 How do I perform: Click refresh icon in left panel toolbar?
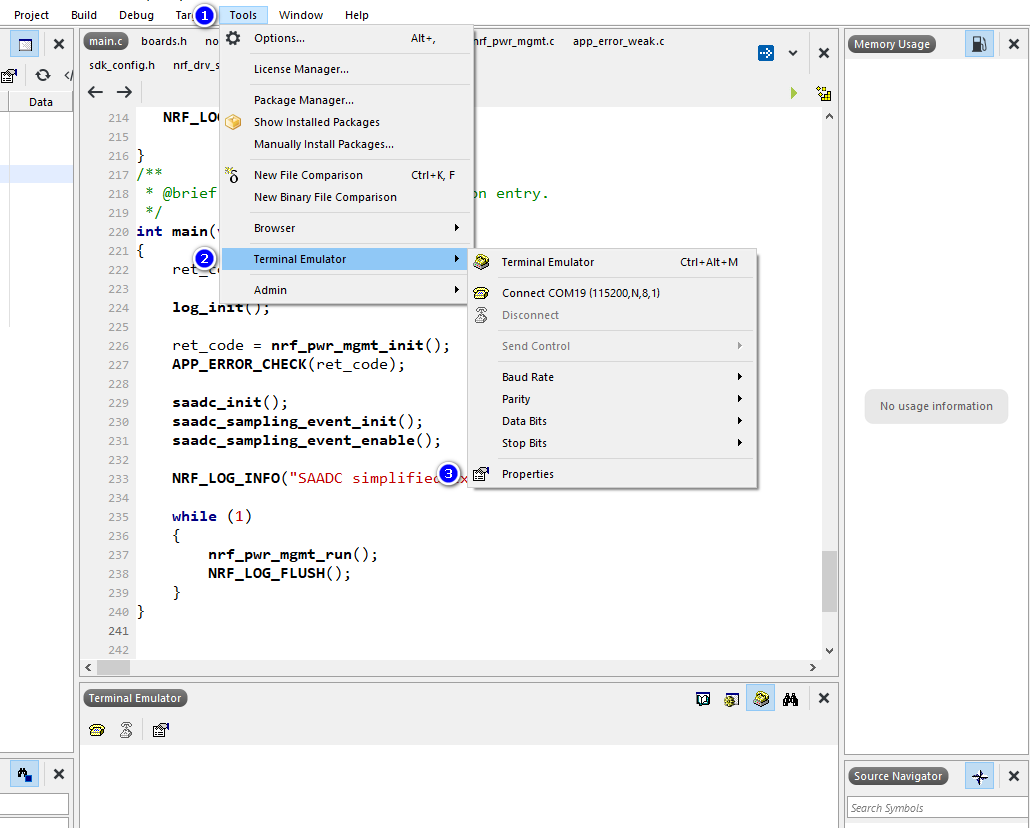click(43, 75)
